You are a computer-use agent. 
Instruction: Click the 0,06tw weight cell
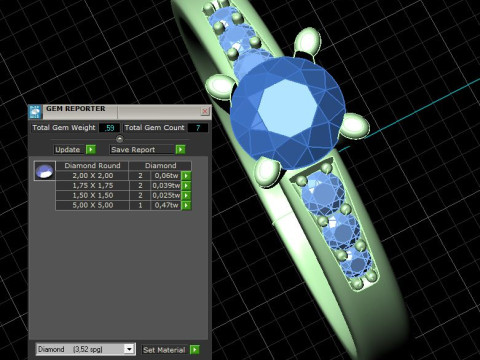[x=166, y=176]
